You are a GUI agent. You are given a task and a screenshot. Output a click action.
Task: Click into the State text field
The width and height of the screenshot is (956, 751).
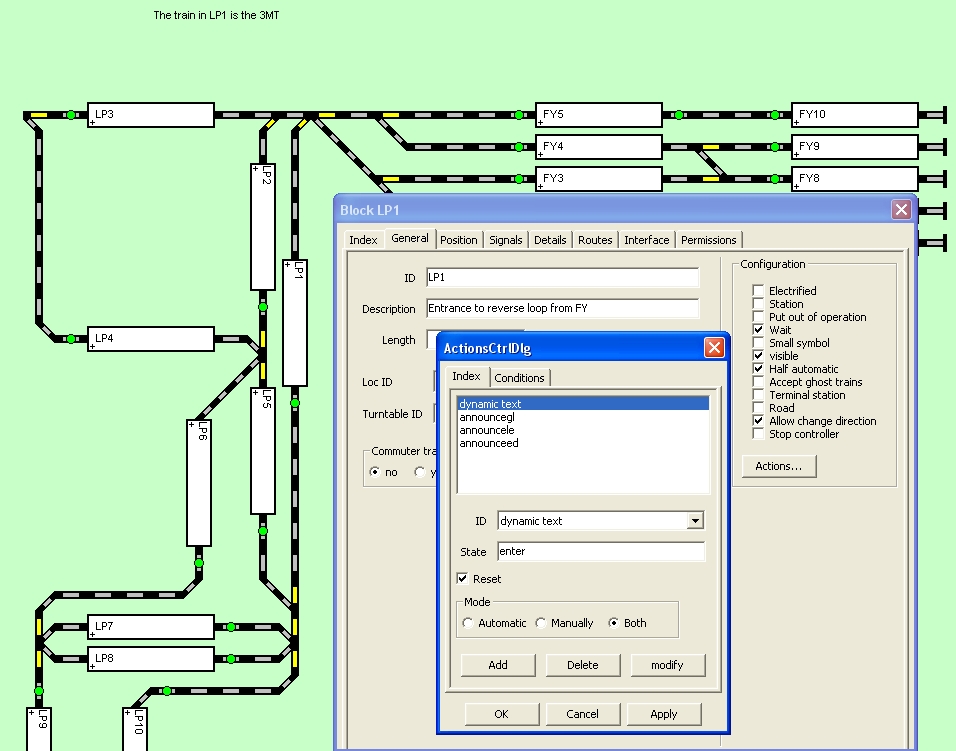tap(600, 552)
